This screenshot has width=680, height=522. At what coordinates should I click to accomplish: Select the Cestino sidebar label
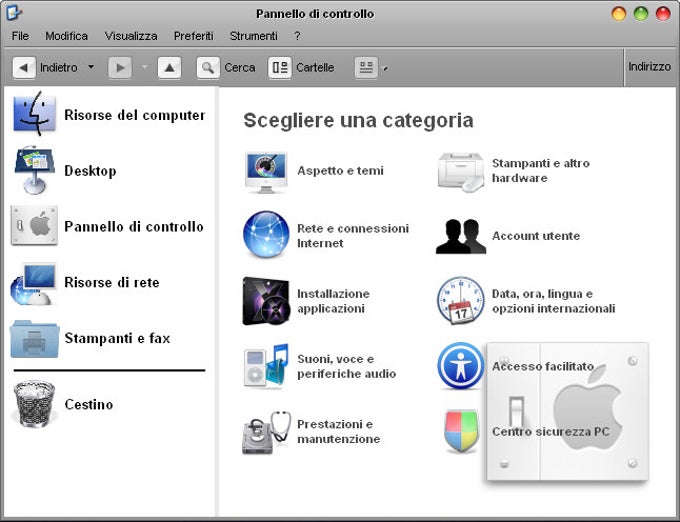coord(89,404)
